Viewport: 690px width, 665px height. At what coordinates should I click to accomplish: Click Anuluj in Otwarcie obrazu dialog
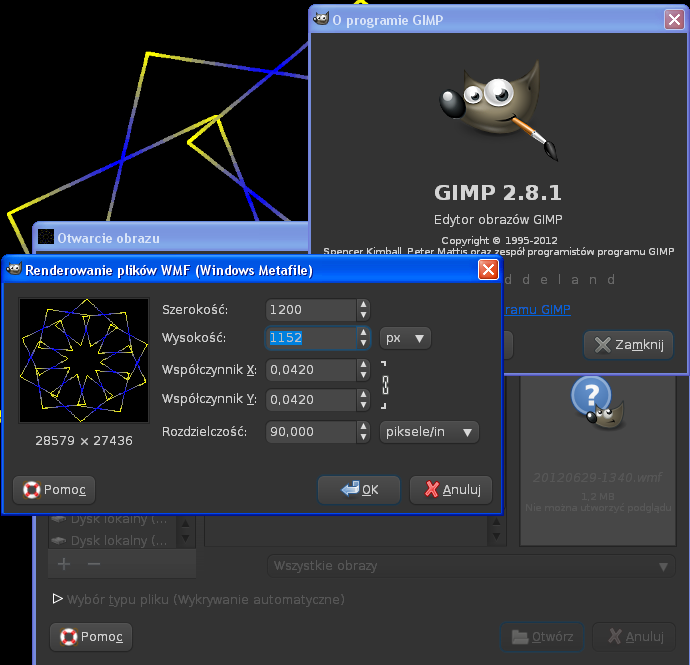(634, 636)
